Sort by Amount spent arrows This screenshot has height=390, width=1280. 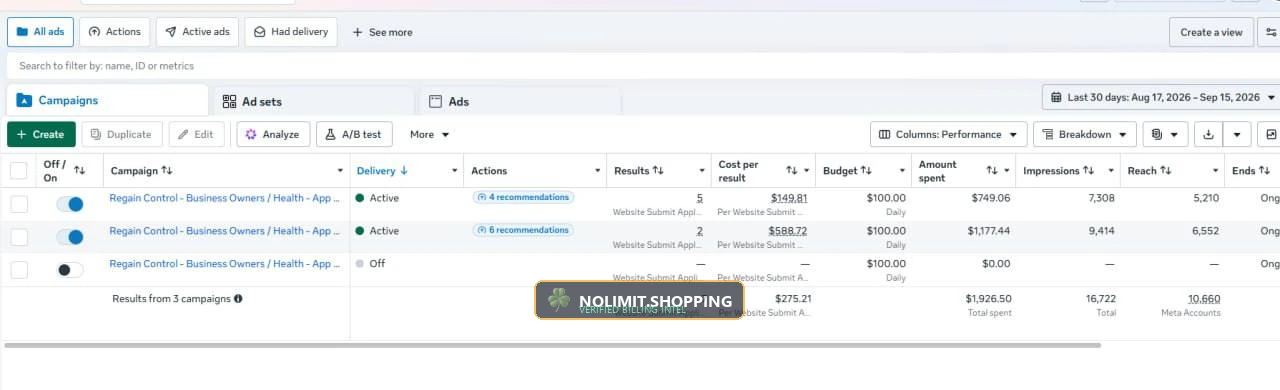(992, 171)
